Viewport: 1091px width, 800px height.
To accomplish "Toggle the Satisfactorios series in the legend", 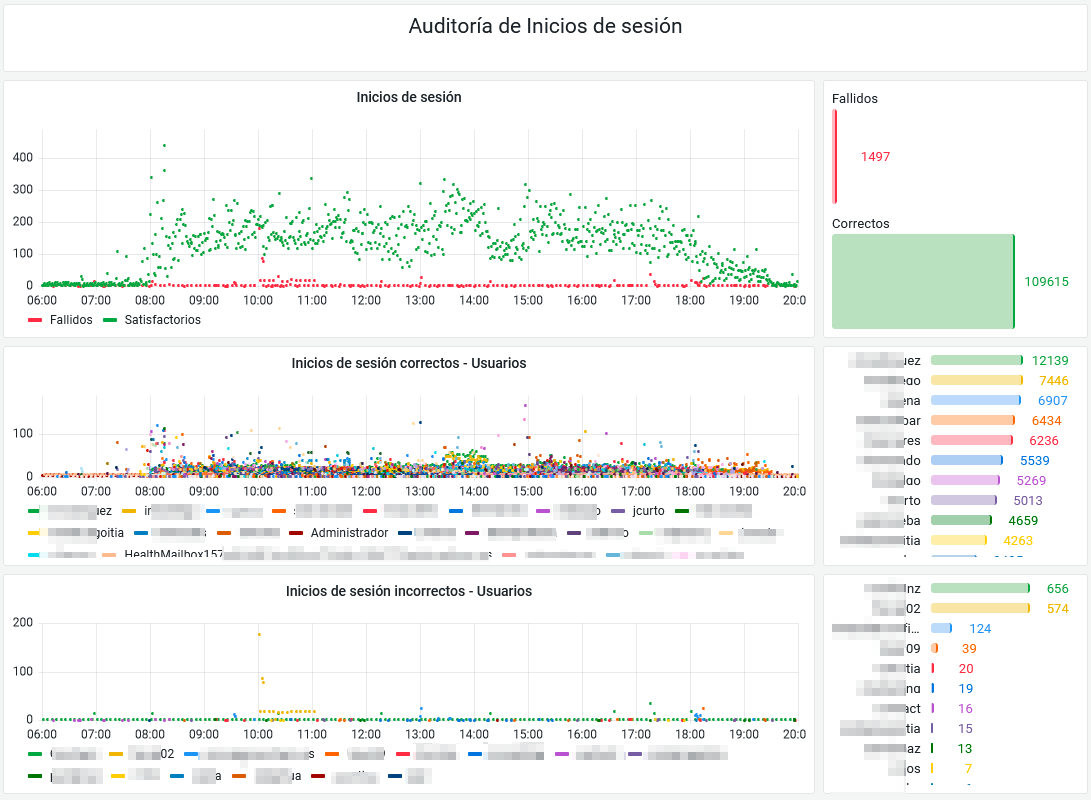I will click(x=162, y=320).
